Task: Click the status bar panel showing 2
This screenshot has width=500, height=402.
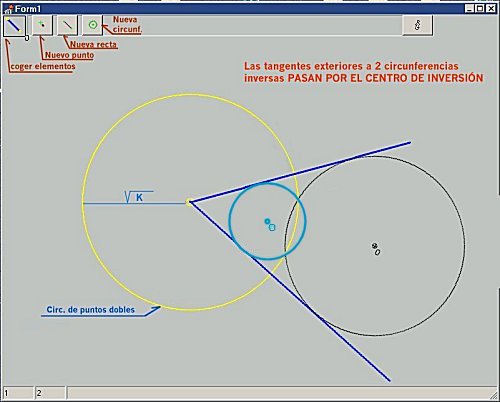Action: click(x=50, y=393)
